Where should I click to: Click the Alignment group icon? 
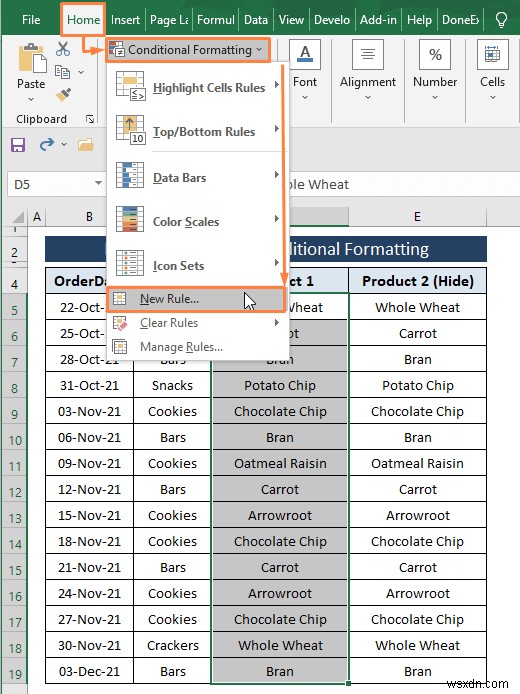[x=368, y=54]
